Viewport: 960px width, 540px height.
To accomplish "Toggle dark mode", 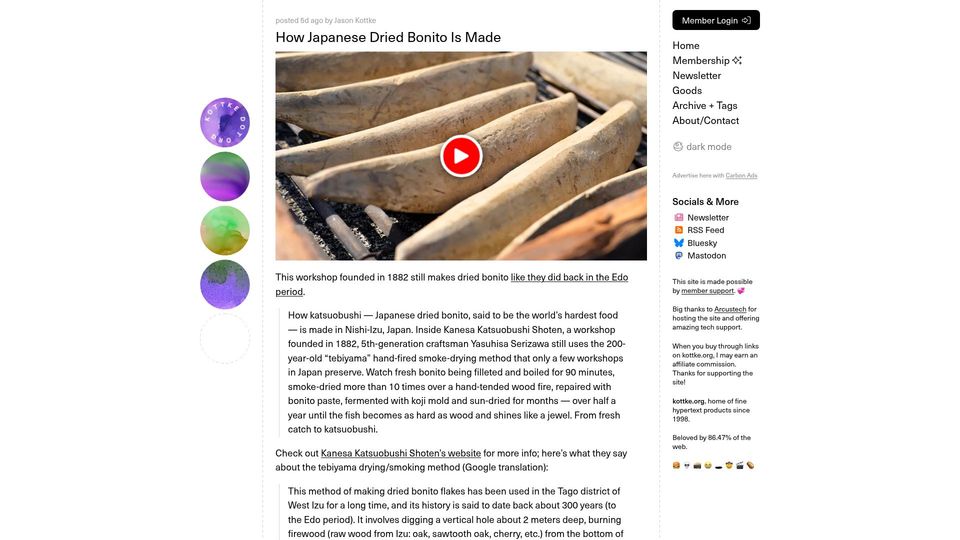I will (702, 146).
